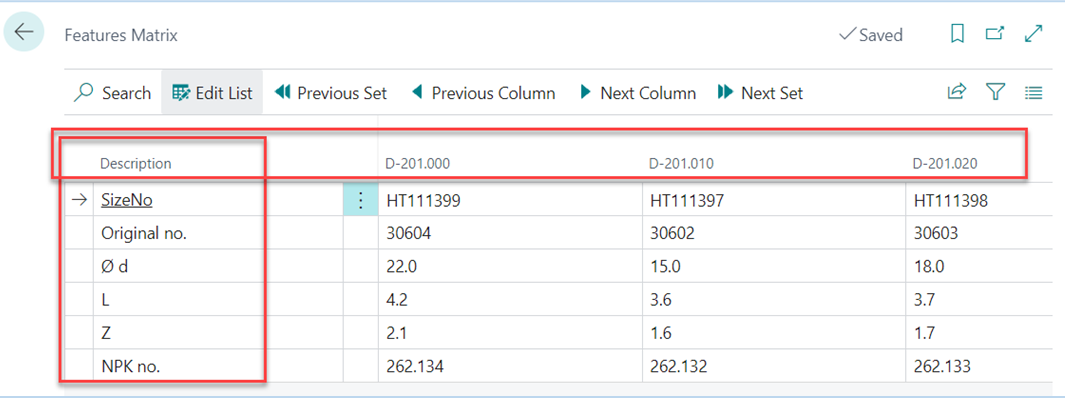Show more options for SizeNo row
Screen dimensions: 1065x398
point(361,200)
